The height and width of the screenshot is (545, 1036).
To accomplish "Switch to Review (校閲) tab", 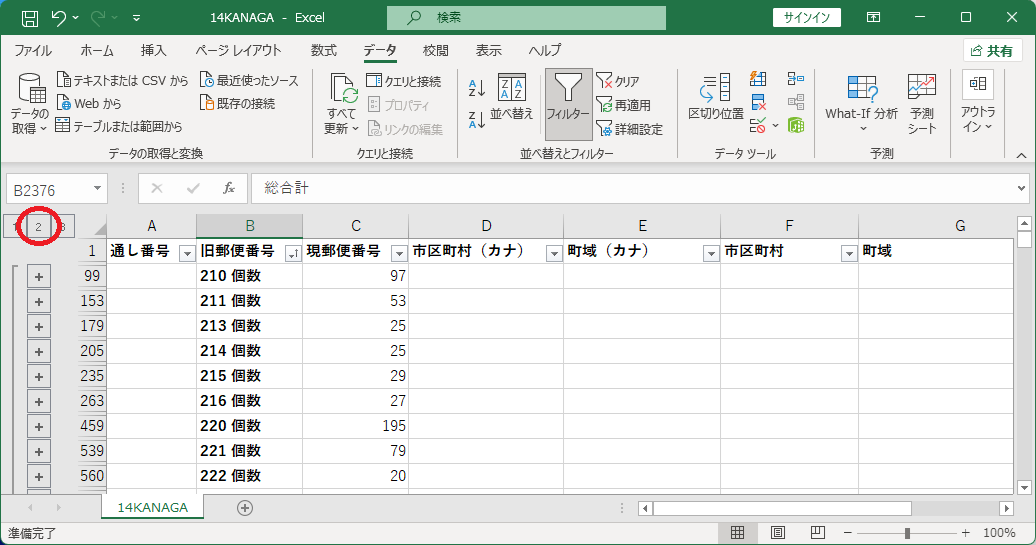I will pyautogui.click(x=435, y=51).
